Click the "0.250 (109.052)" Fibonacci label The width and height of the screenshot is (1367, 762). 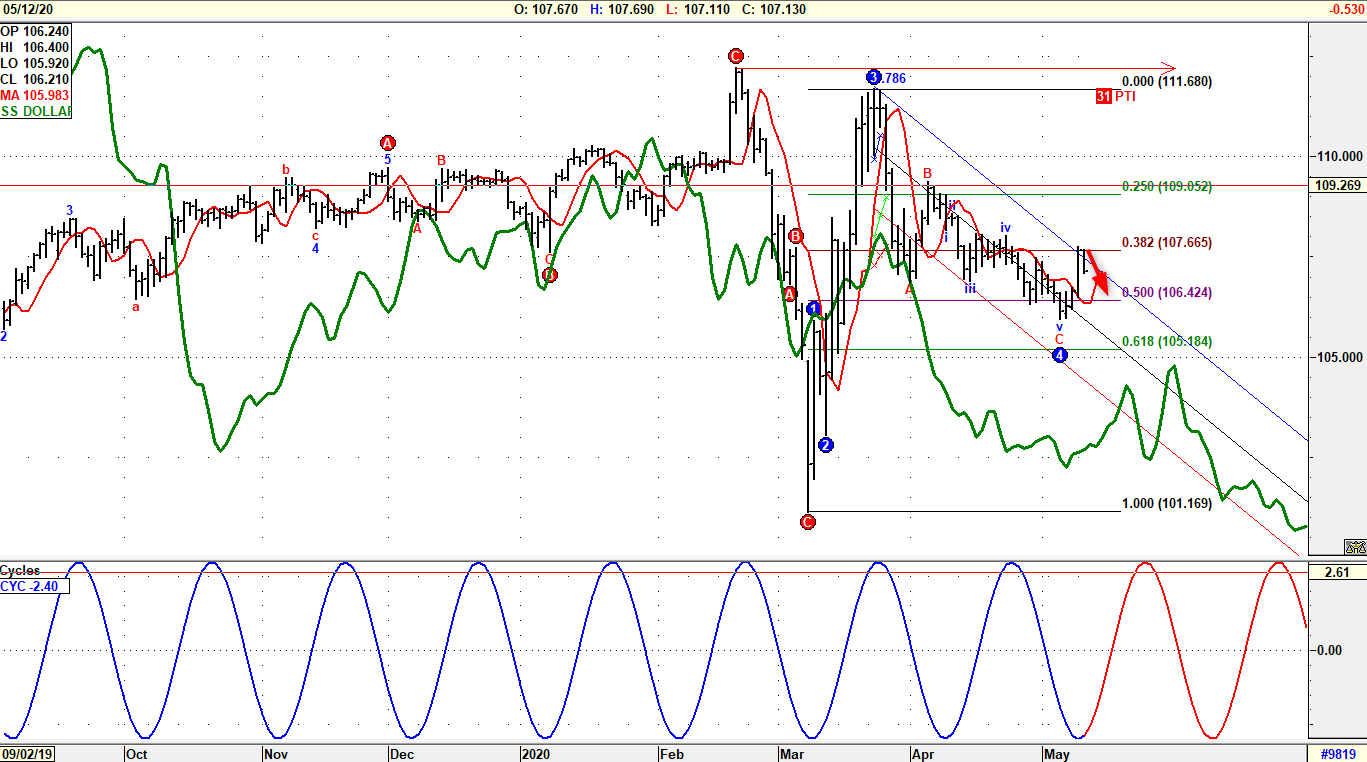[1167, 187]
